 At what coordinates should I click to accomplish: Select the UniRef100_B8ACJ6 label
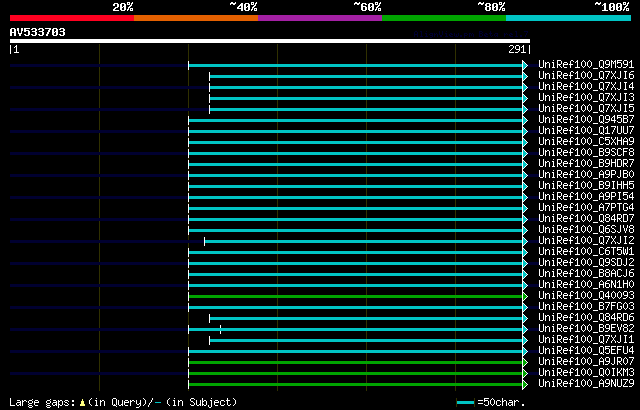(x=586, y=274)
